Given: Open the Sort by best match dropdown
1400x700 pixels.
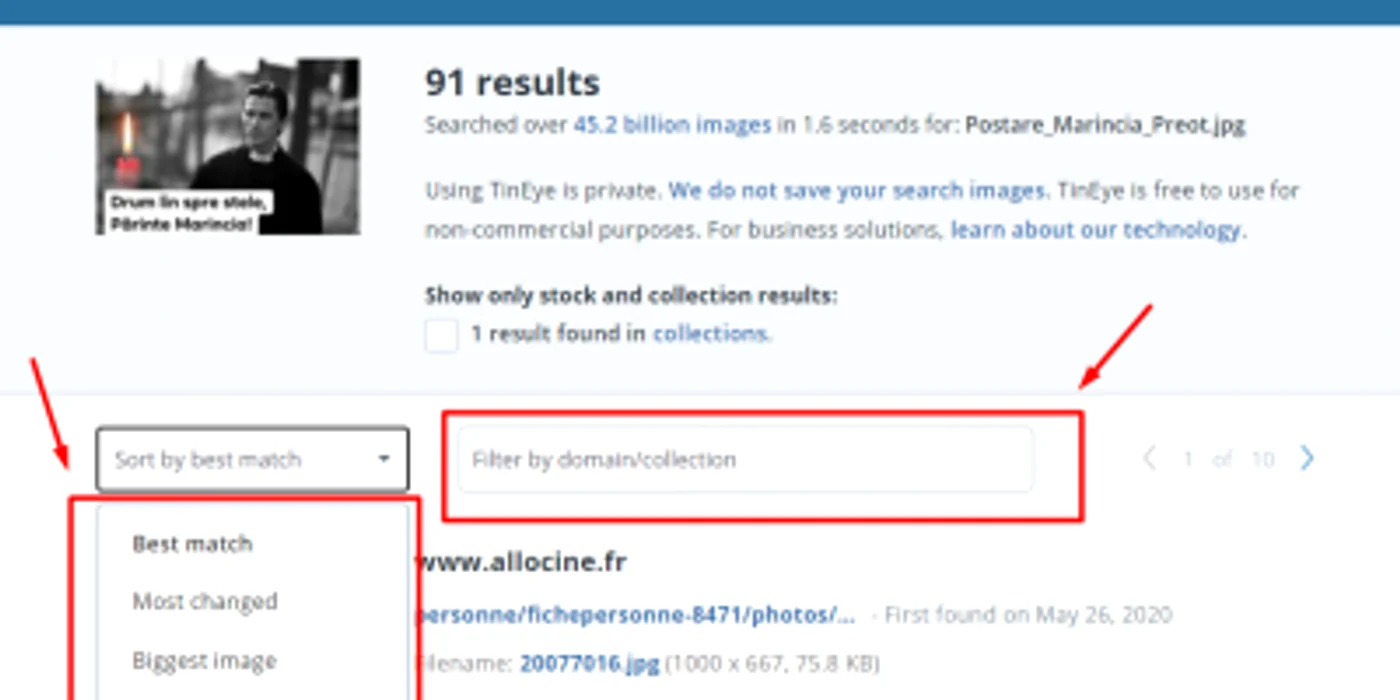Looking at the screenshot, I should coord(252,459).
